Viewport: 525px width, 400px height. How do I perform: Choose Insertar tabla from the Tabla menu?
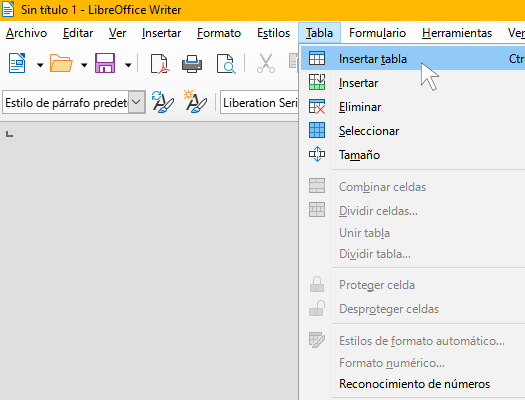(x=413, y=59)
